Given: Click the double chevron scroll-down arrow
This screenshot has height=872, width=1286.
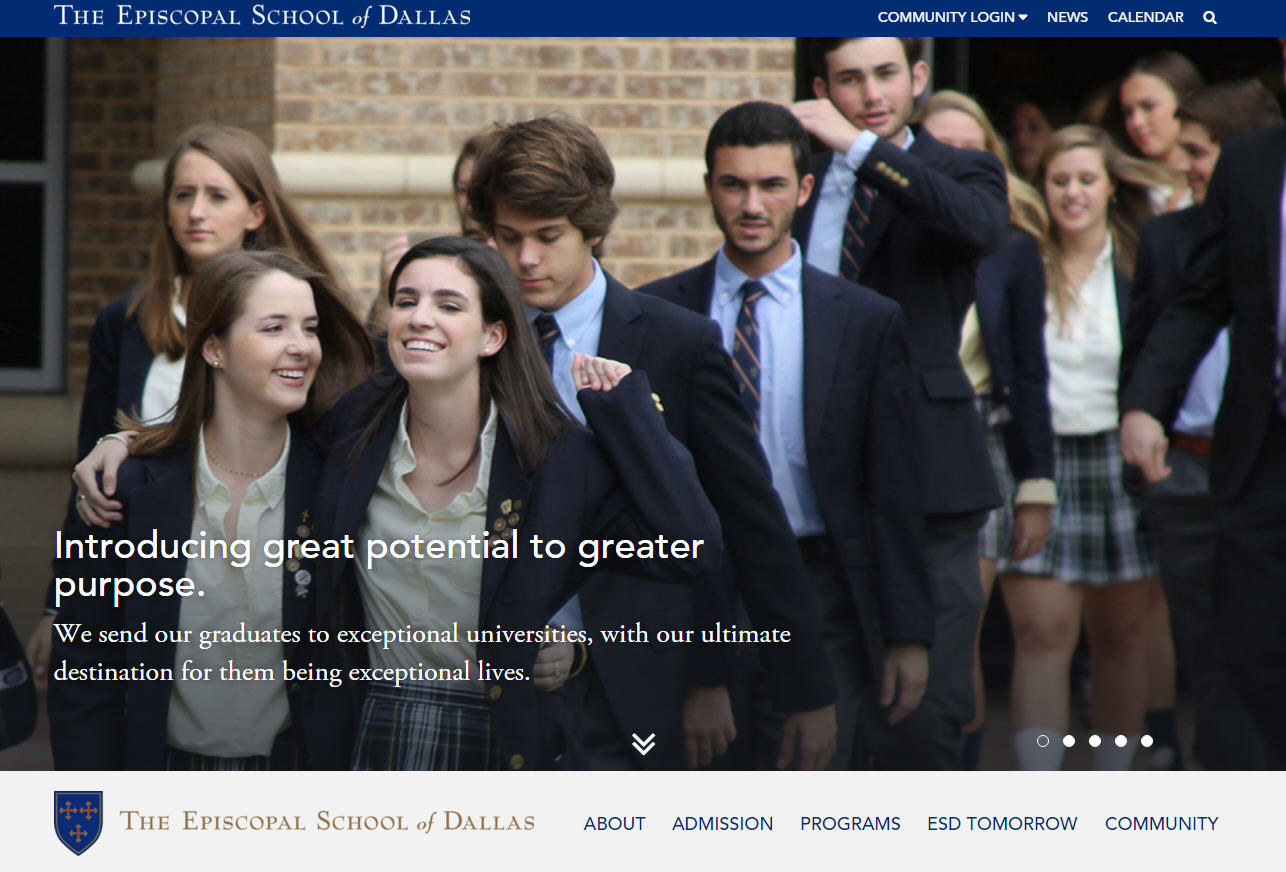Looking at the screenshot, I should click(x=644, y=743).
